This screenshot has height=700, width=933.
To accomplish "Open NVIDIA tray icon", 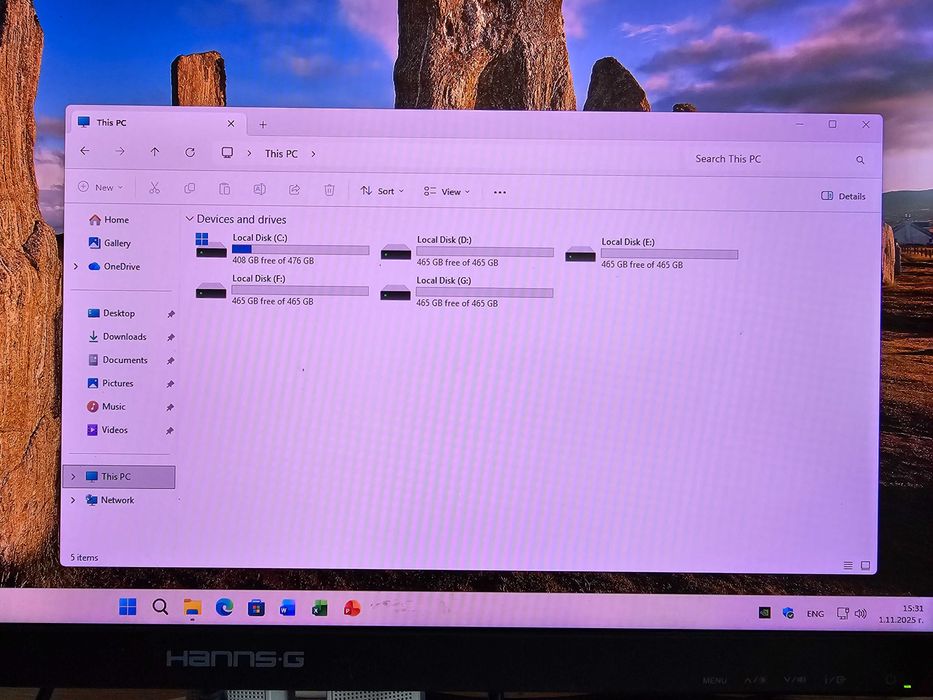I will [x=765, y=612].
